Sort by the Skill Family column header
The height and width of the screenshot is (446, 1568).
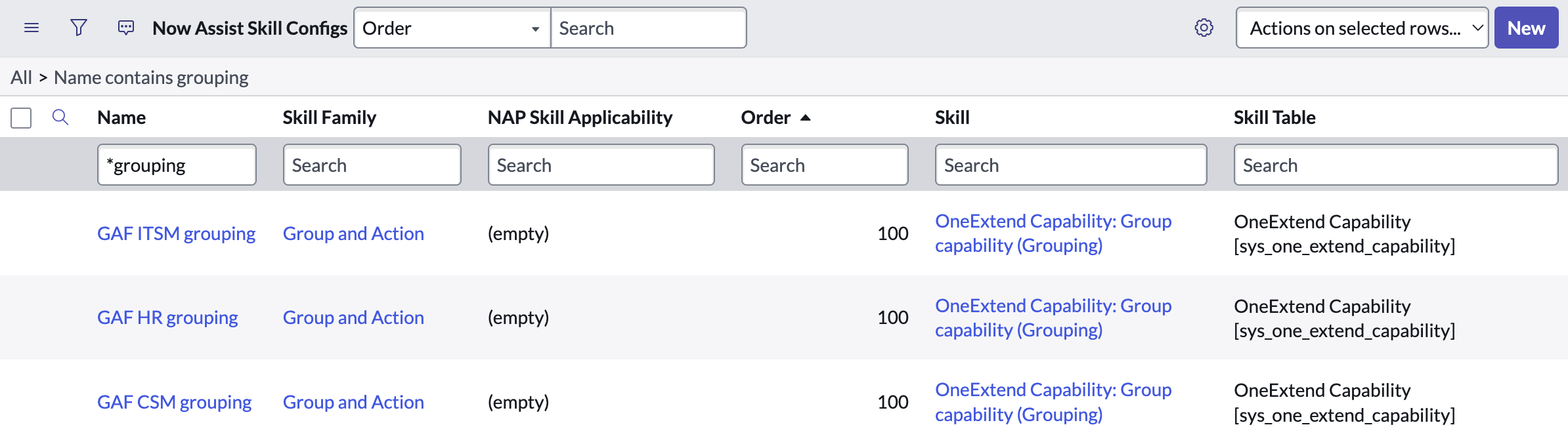330,117
